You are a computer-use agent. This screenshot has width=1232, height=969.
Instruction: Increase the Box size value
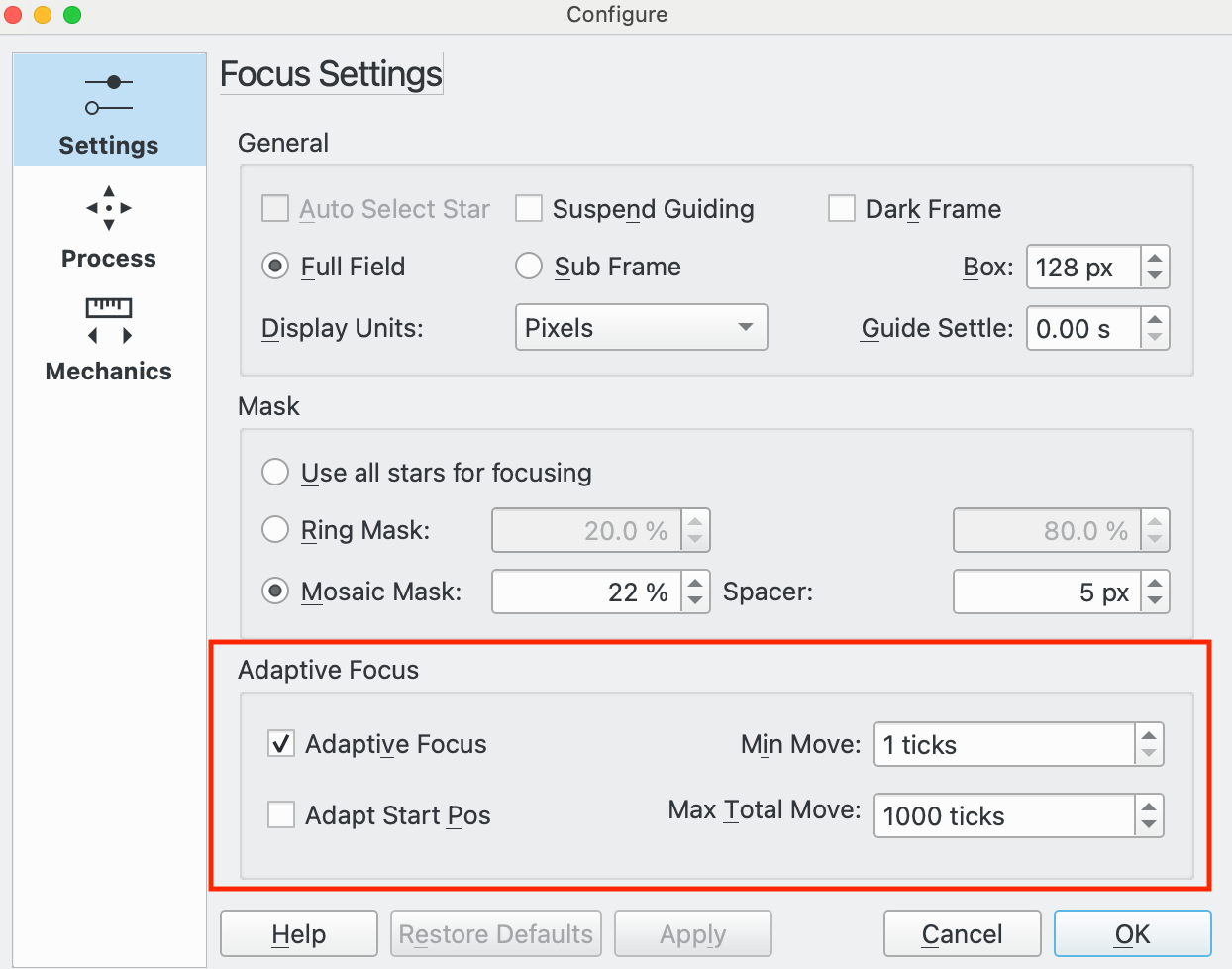click(1155, 258)
